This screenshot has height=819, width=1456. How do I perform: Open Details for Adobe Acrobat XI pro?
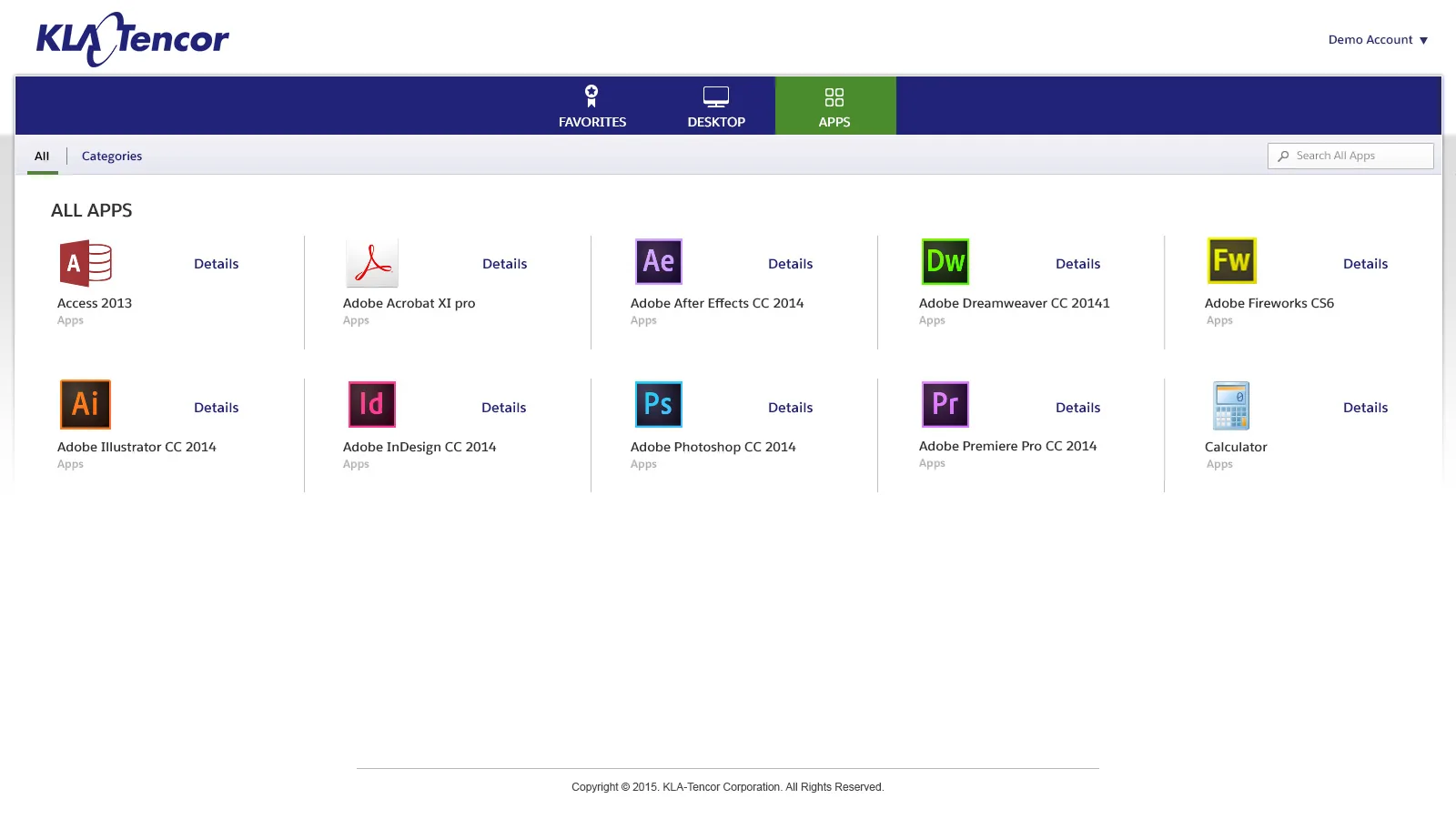click(505, 264)
